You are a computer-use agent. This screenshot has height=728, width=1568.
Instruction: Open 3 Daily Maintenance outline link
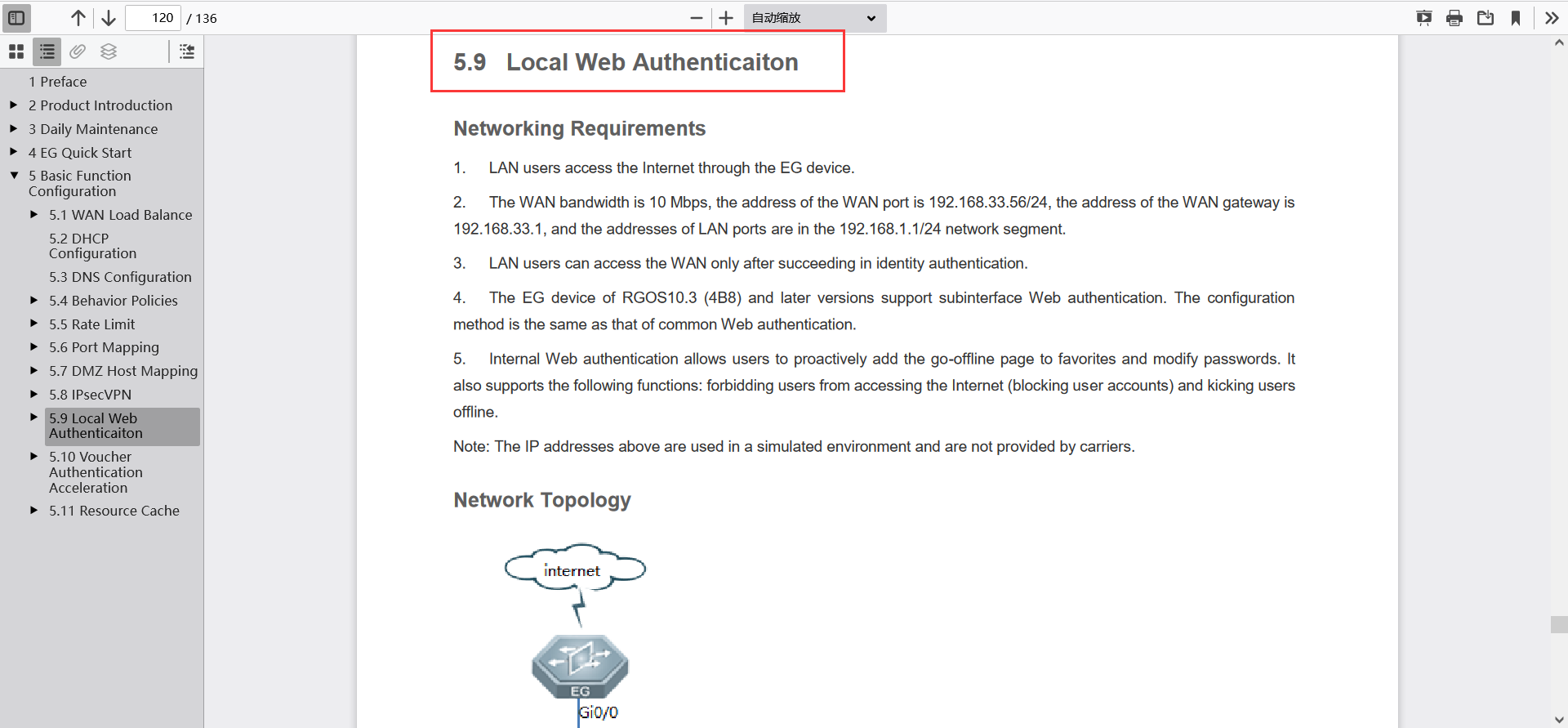coord(93,129)
